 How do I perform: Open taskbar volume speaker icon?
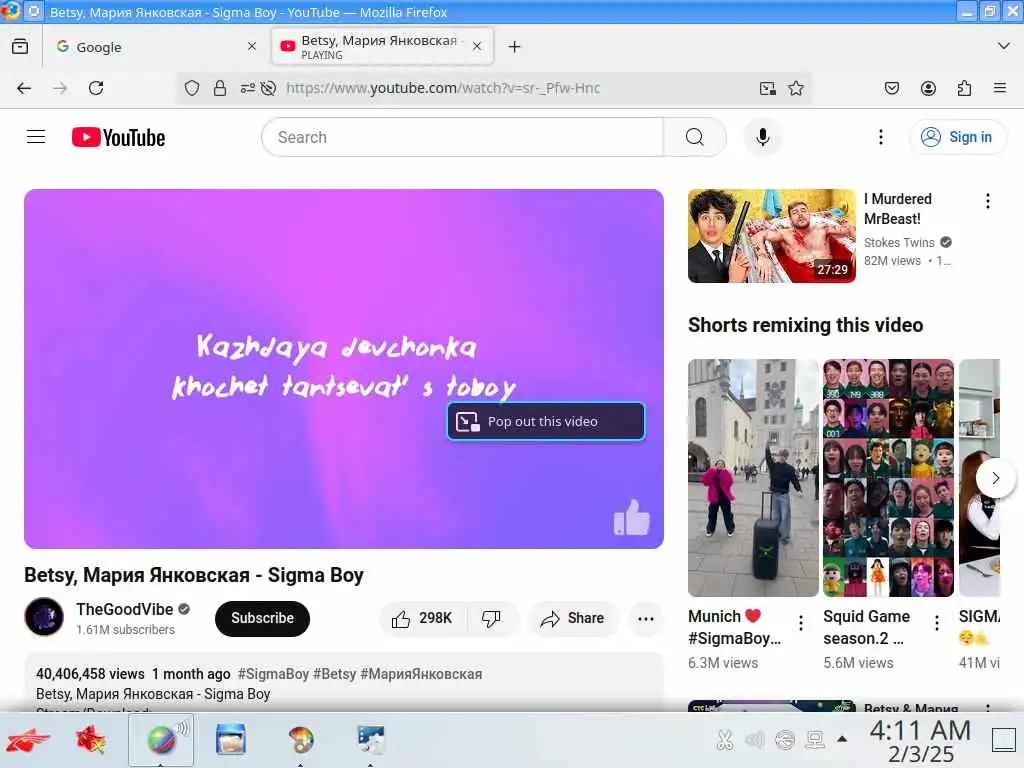[754, 740]
